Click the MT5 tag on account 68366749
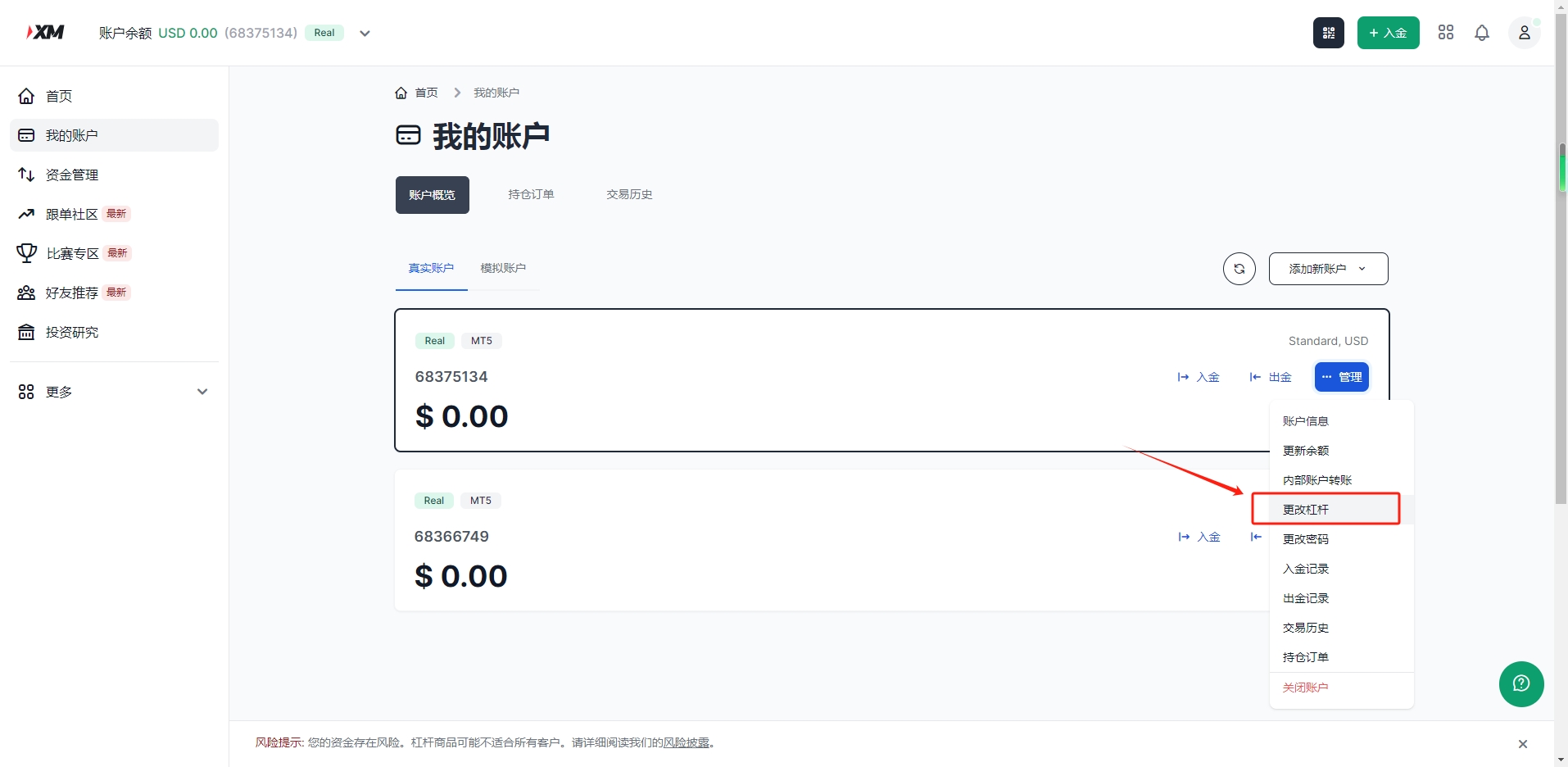Viewport: 1568px width, 767px height. (481, 501)
